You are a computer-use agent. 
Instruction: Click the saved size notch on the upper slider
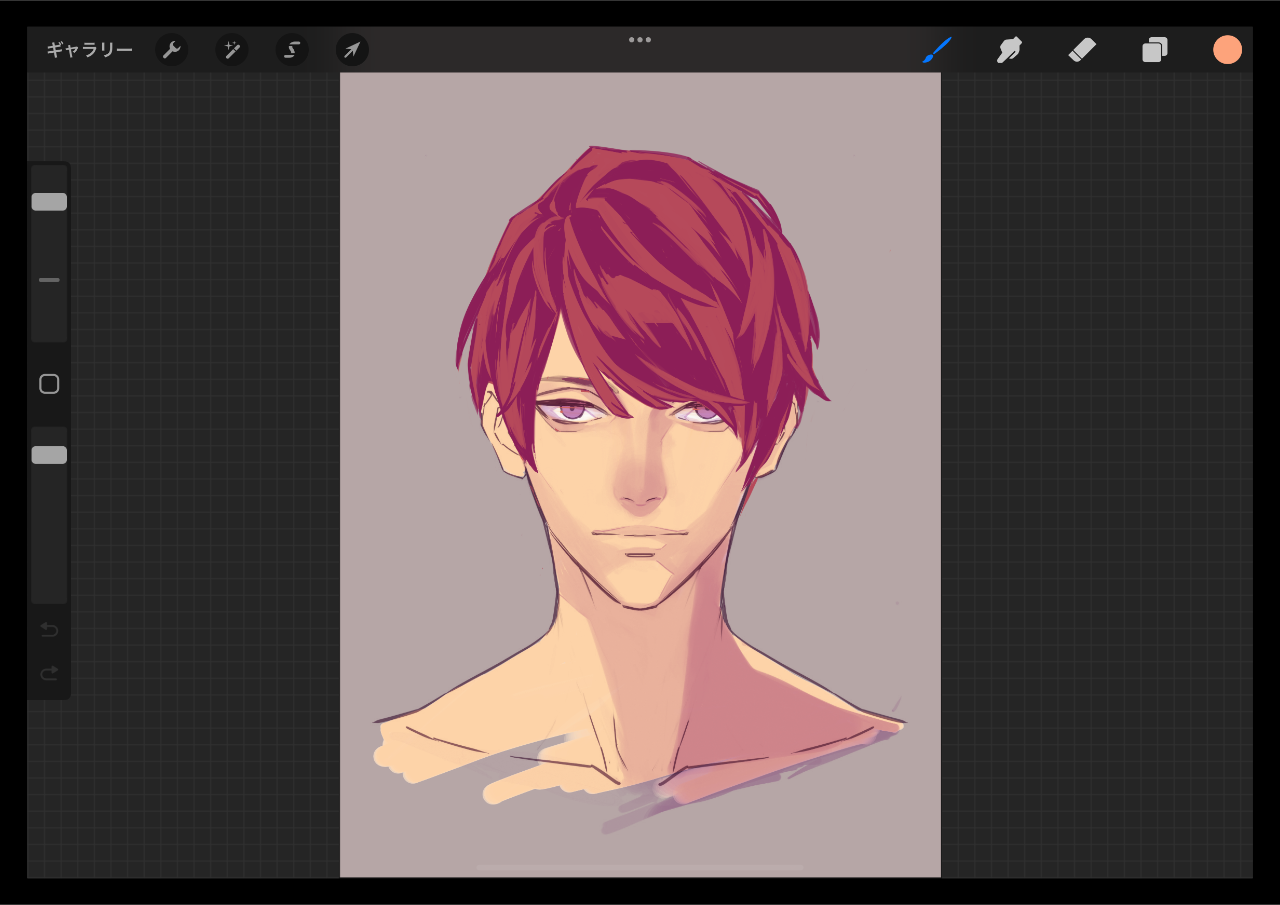pyautogui.click(x=49, y=280)
